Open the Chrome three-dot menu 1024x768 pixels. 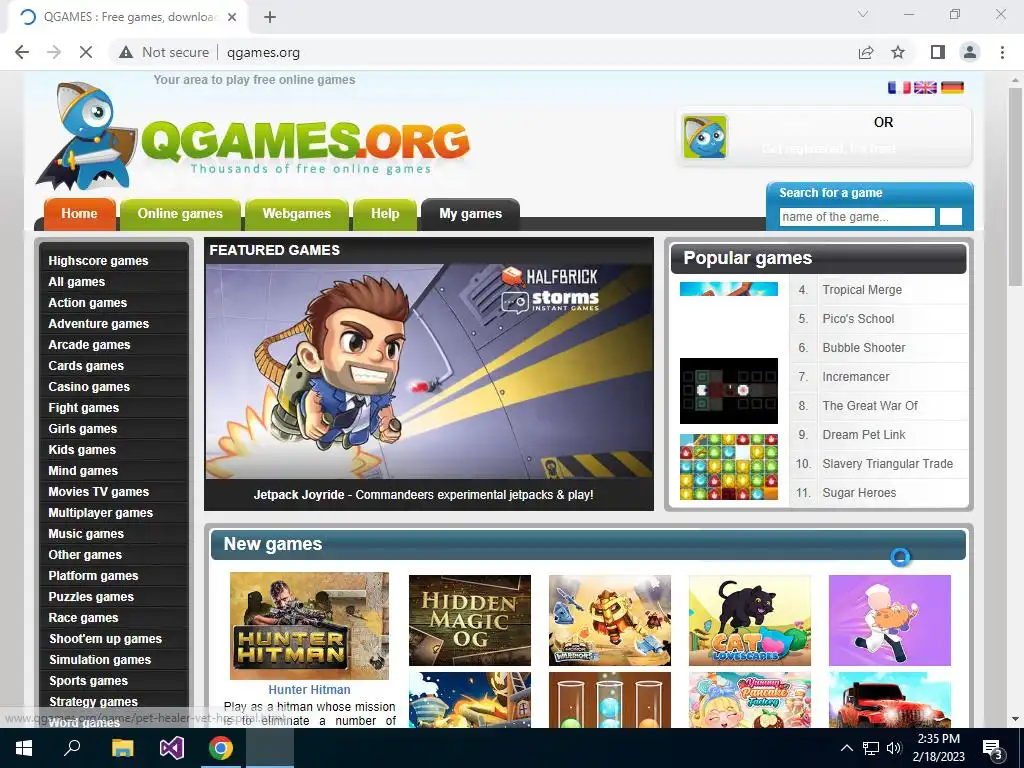click(1002, 52)
